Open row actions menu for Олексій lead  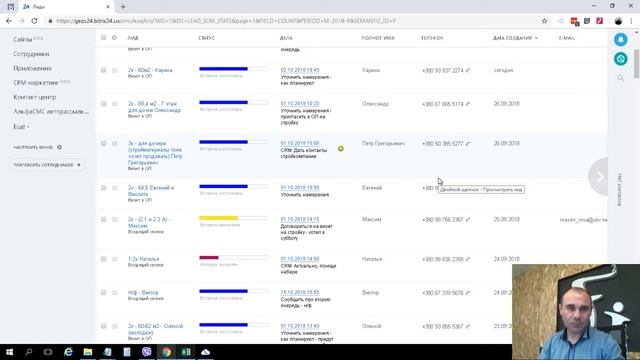tap(115, 326)
